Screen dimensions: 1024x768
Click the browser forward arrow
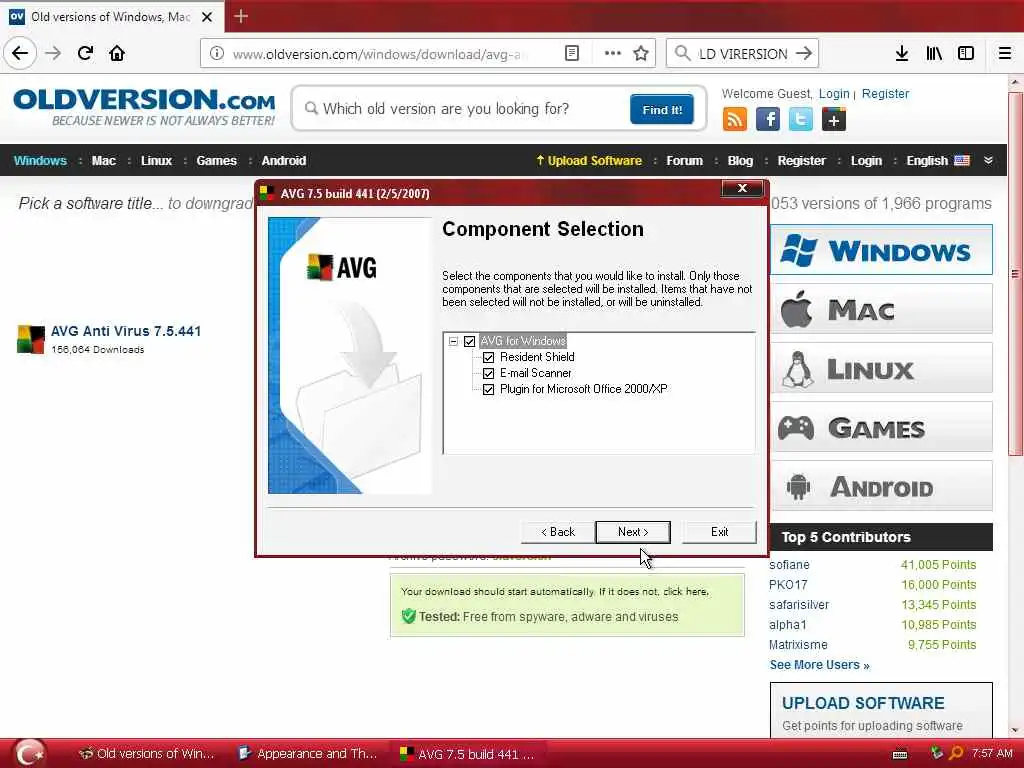point(53,54)
